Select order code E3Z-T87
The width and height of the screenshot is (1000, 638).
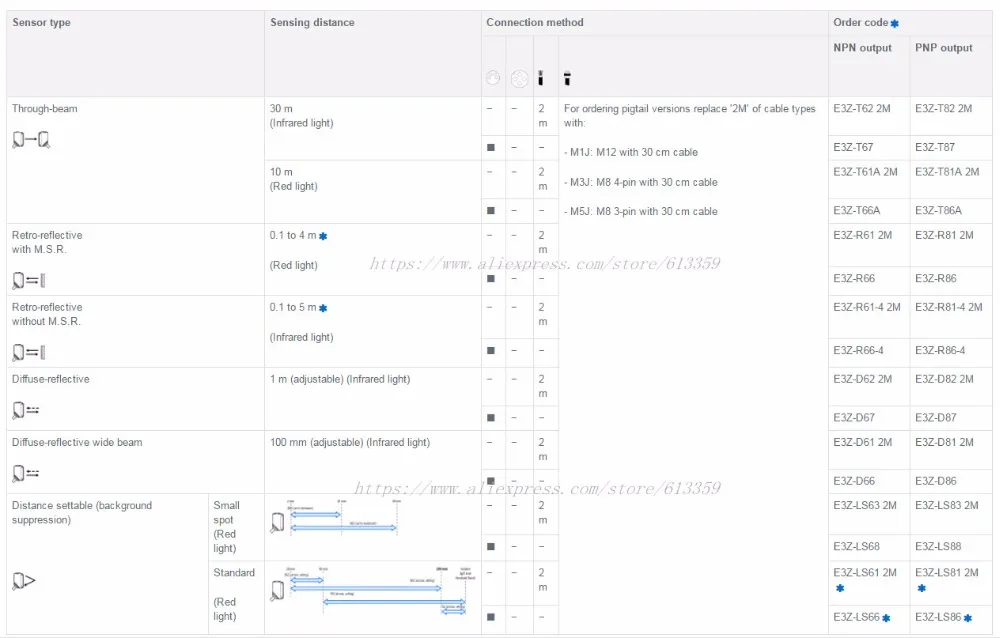click(x=935, y=147)
